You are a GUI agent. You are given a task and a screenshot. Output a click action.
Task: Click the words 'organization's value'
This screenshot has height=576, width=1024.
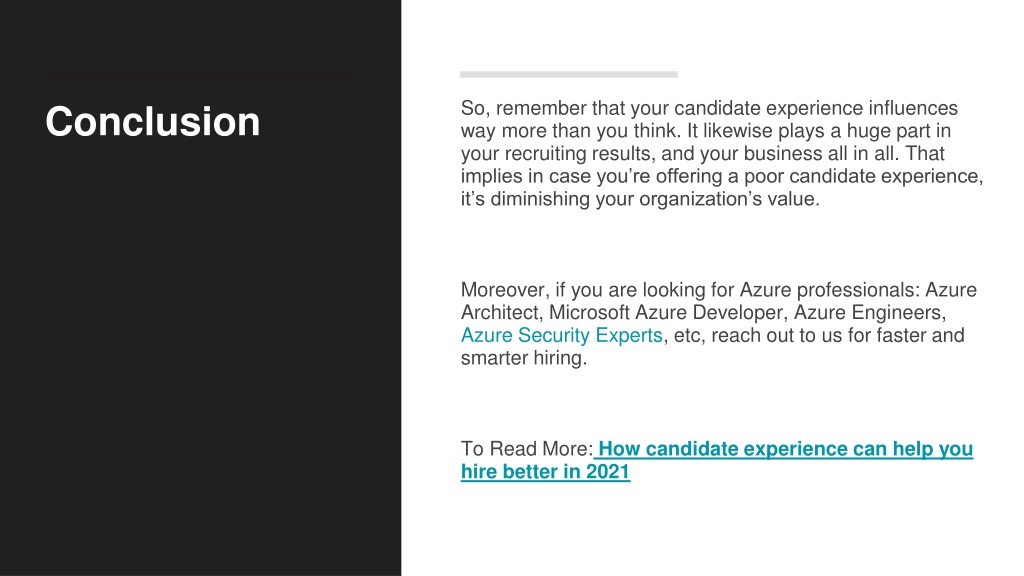pos(727,199)
